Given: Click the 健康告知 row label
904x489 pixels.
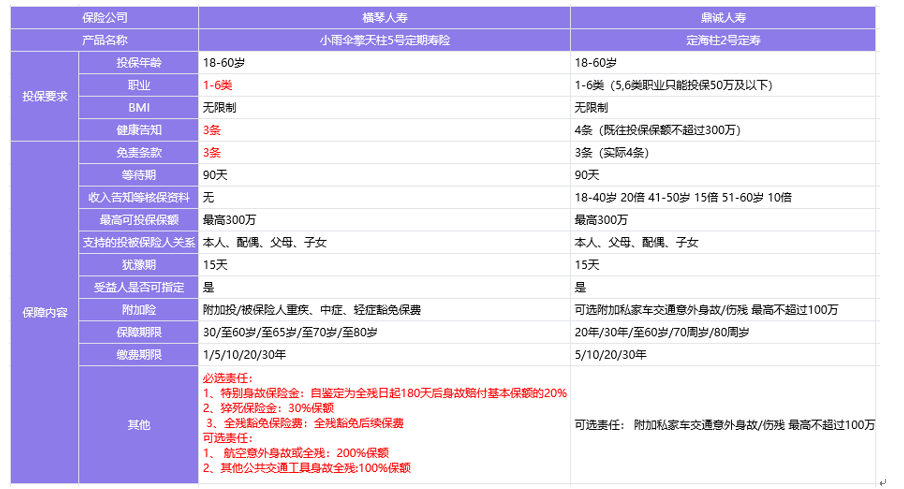Looking at the screenshot, I should point(138,130).
